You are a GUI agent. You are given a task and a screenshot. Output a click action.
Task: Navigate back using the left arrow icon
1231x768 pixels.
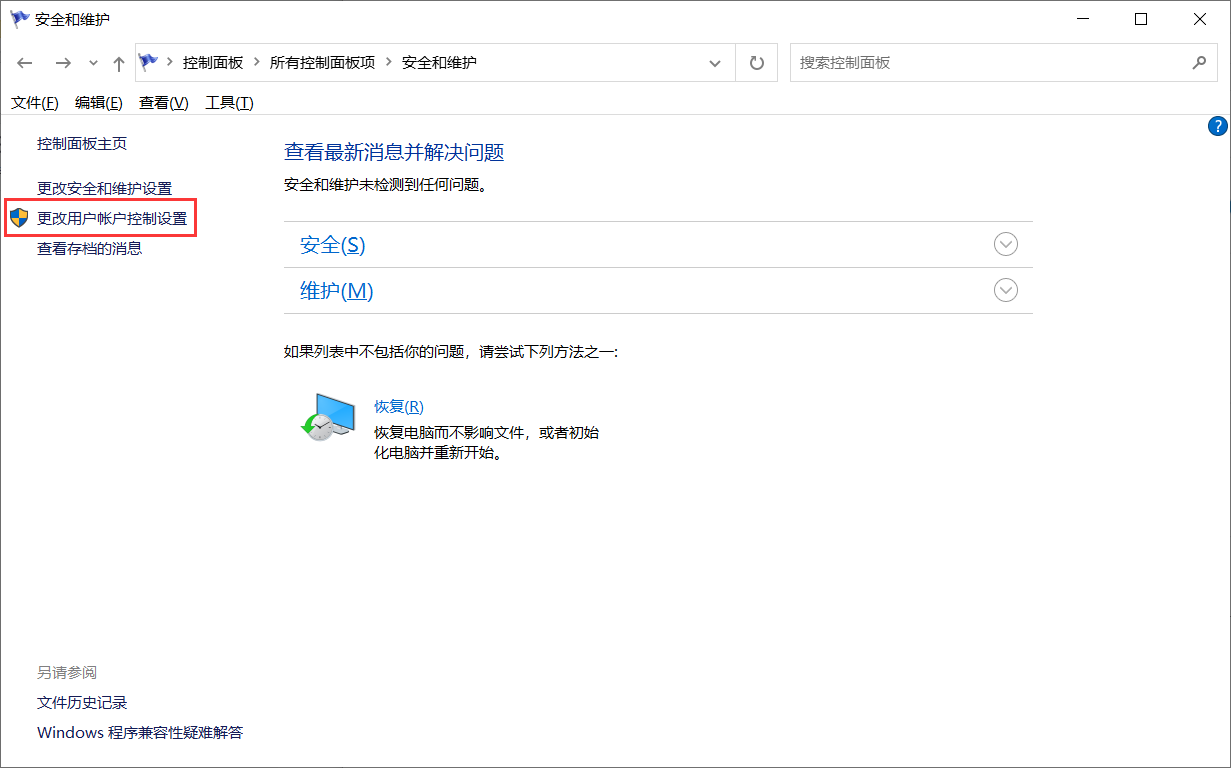point(24,62)
